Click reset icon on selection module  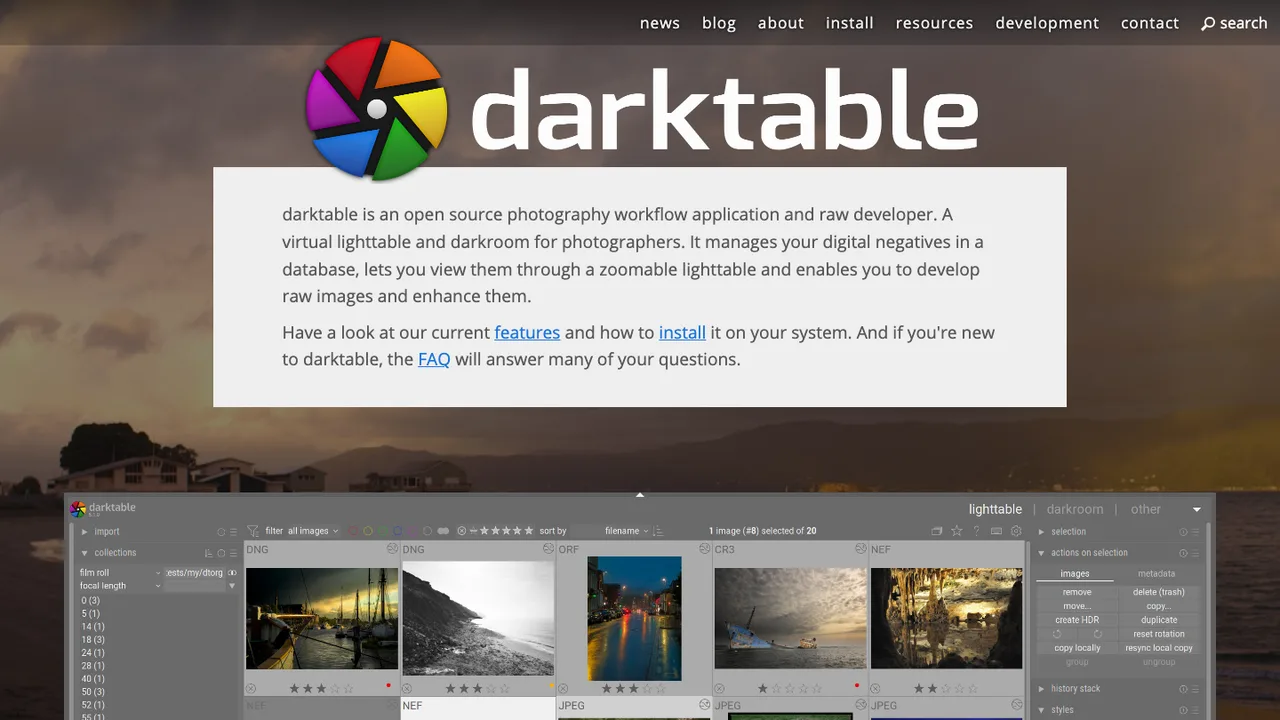tap(1183, 532)
